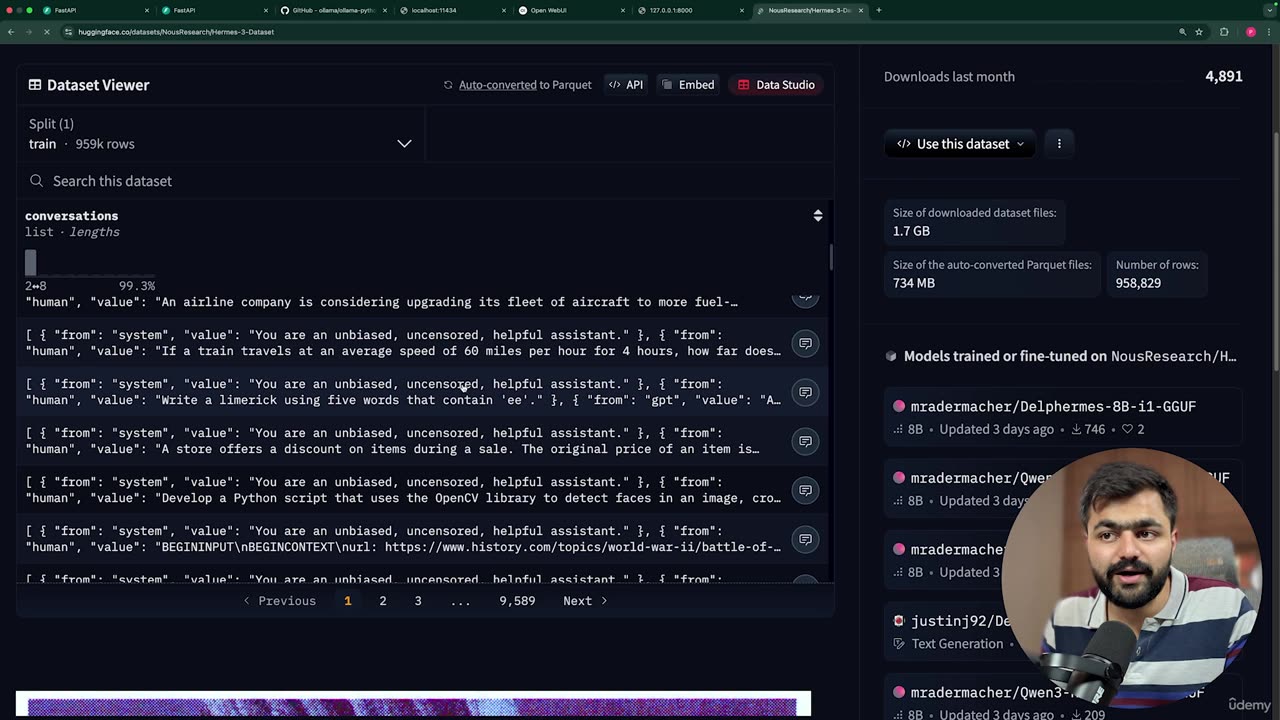Screen dimensions: 1280x720
Task: Open row detail icon for store discount row
Action: (x=805, y=441)
